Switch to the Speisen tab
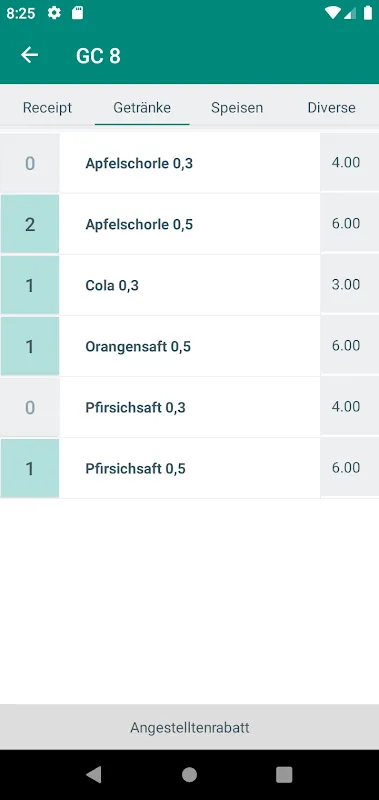This screenshot has height=800, width=379. 237,108
